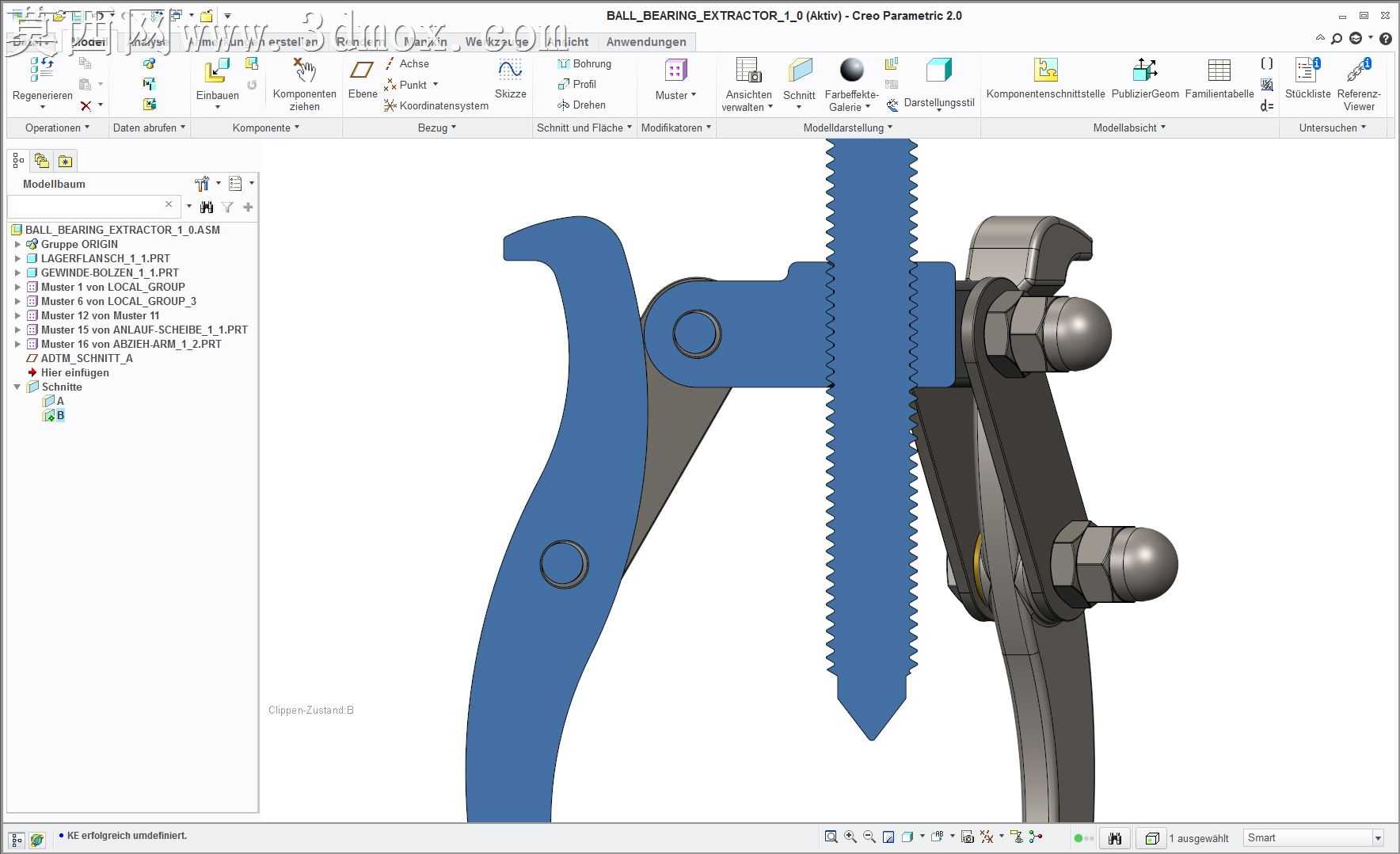Click the Profil extrude tool
Image resolution: width=1400 pixels, height=854 pixels.
(x=577, y=84)
